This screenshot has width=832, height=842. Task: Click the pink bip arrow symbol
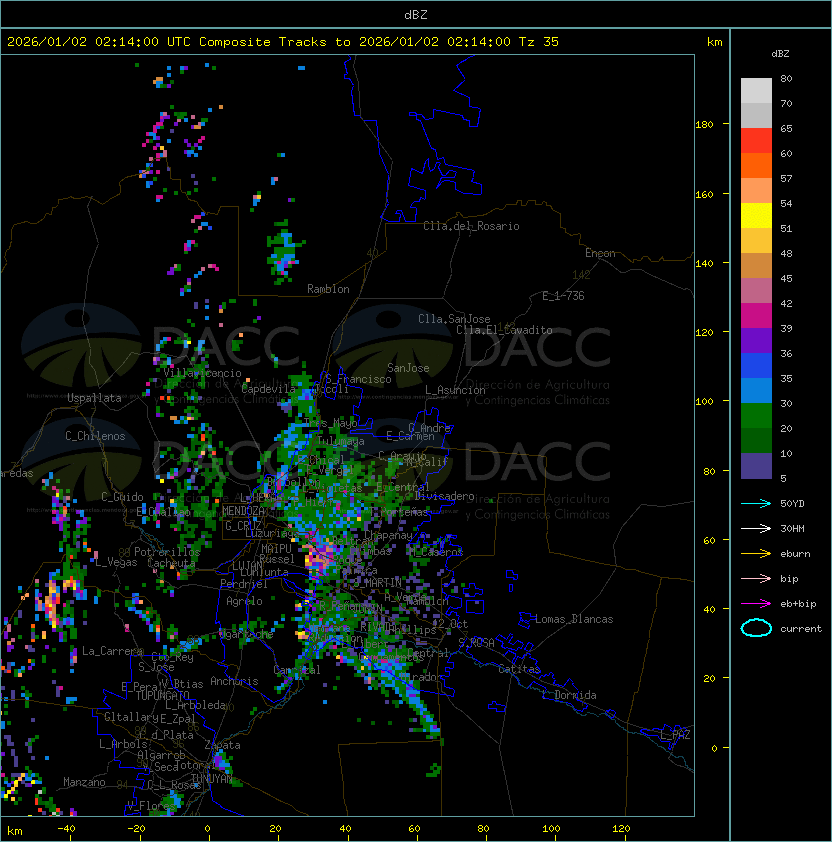[756, 579]
